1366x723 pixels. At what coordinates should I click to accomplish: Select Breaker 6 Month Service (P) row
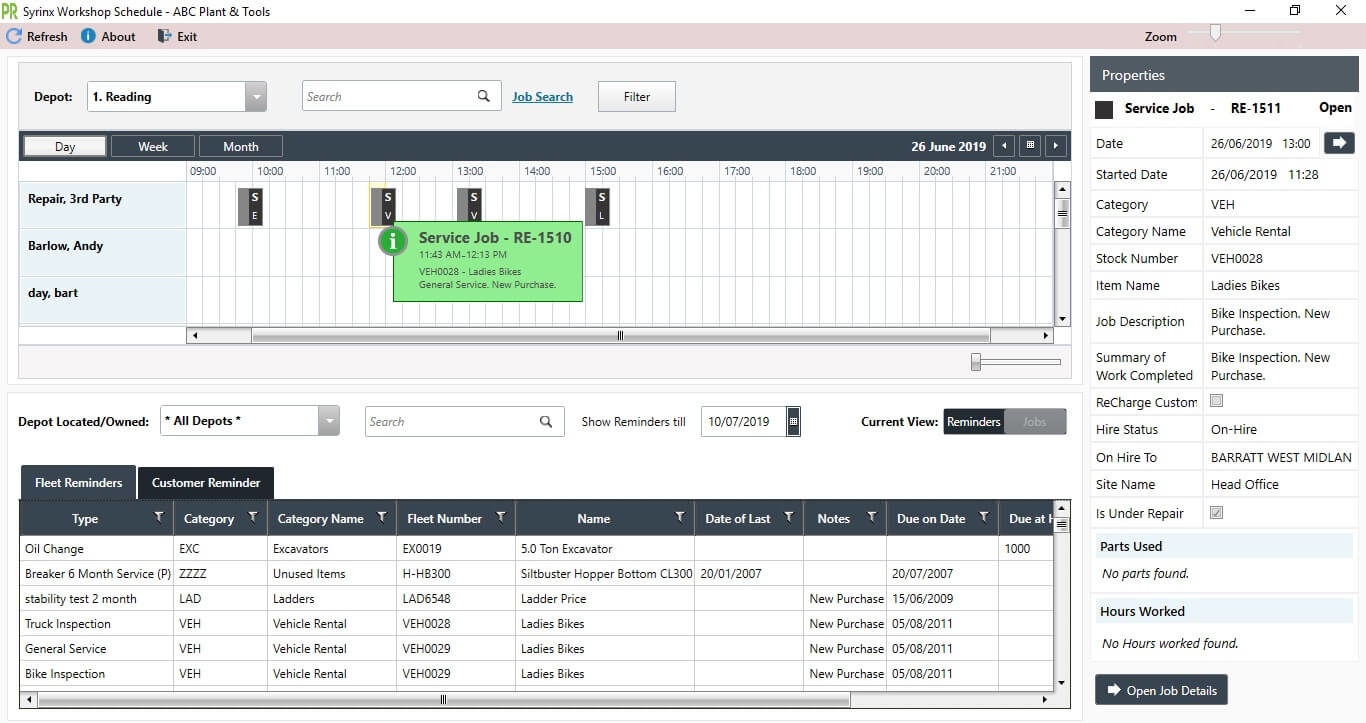click(538, 573)
